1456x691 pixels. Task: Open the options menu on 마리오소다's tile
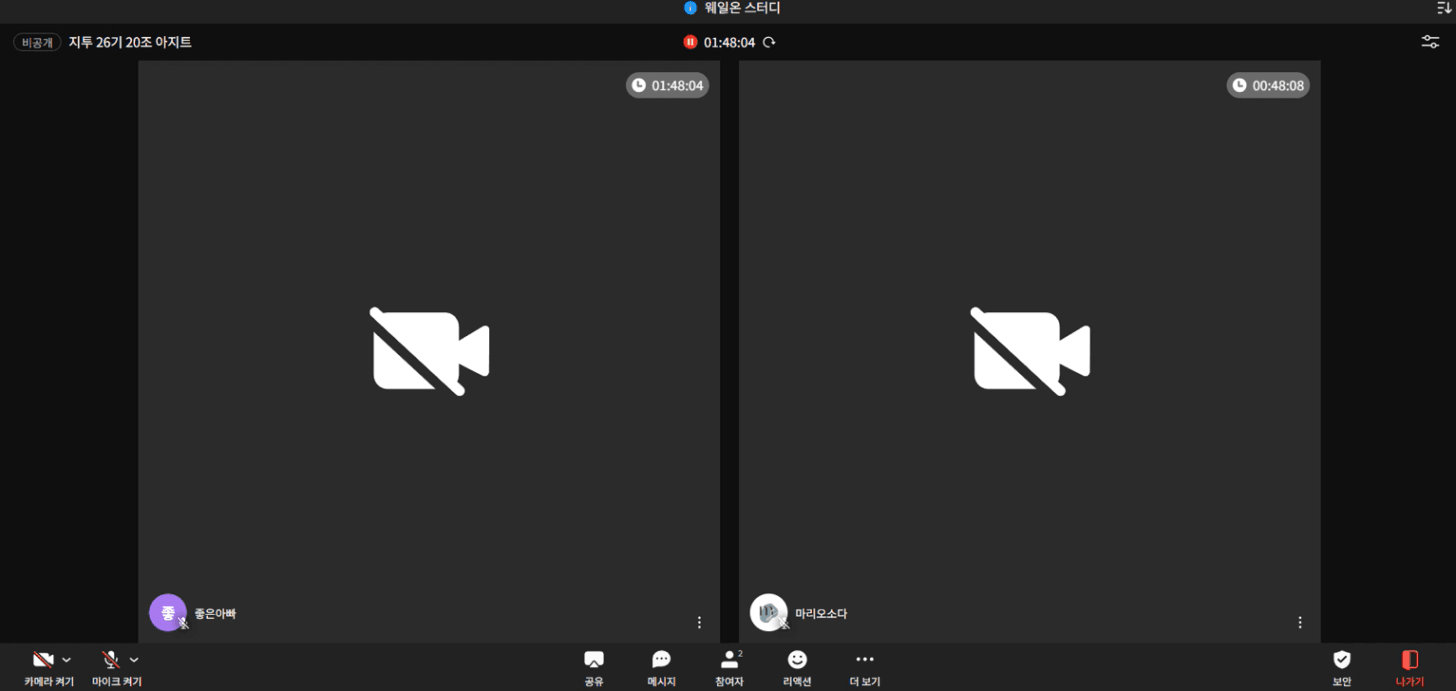click(1300, 622)
